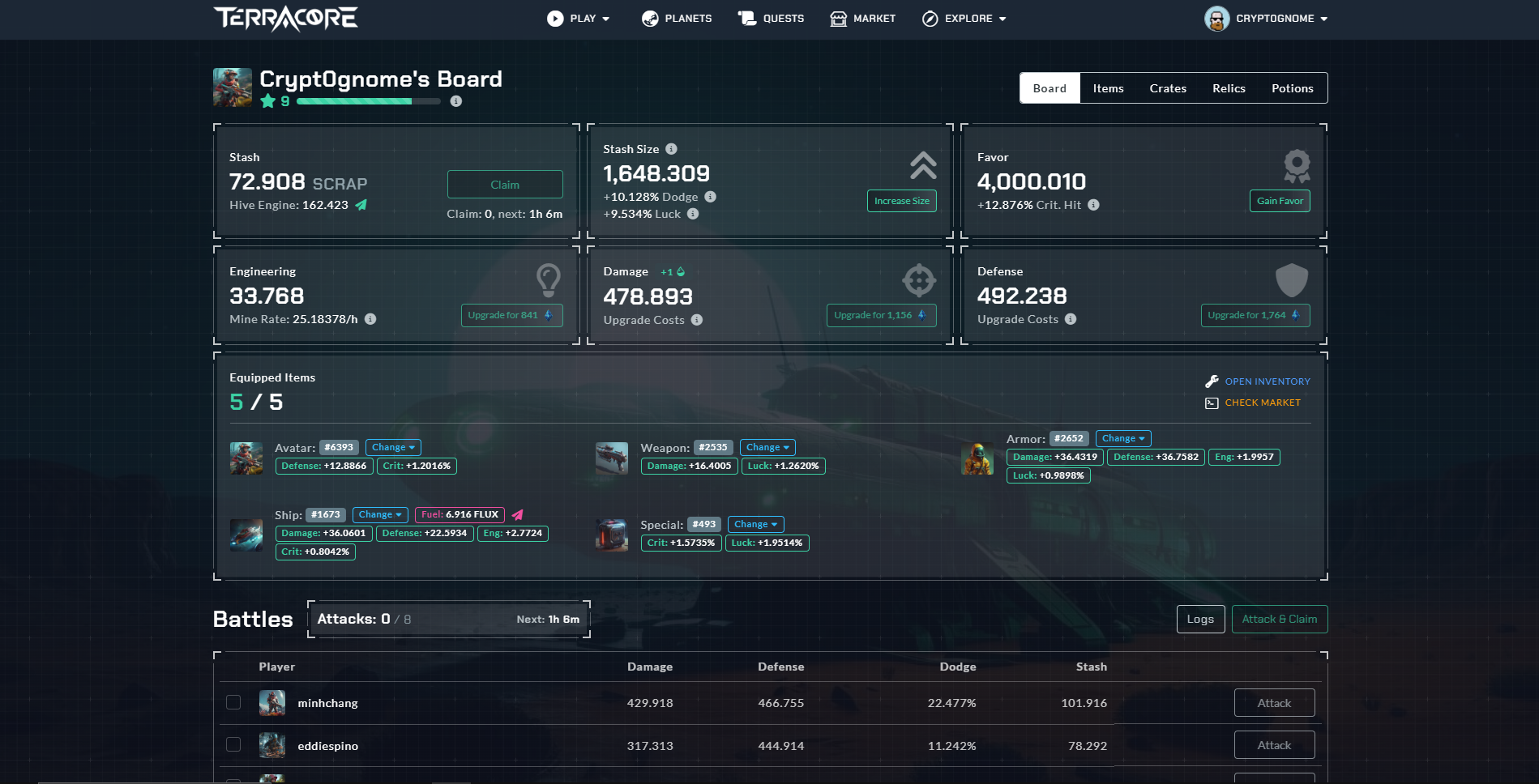Switch to the Items tab
This screenshot has width=1539, height=784.
[1108, 88]
